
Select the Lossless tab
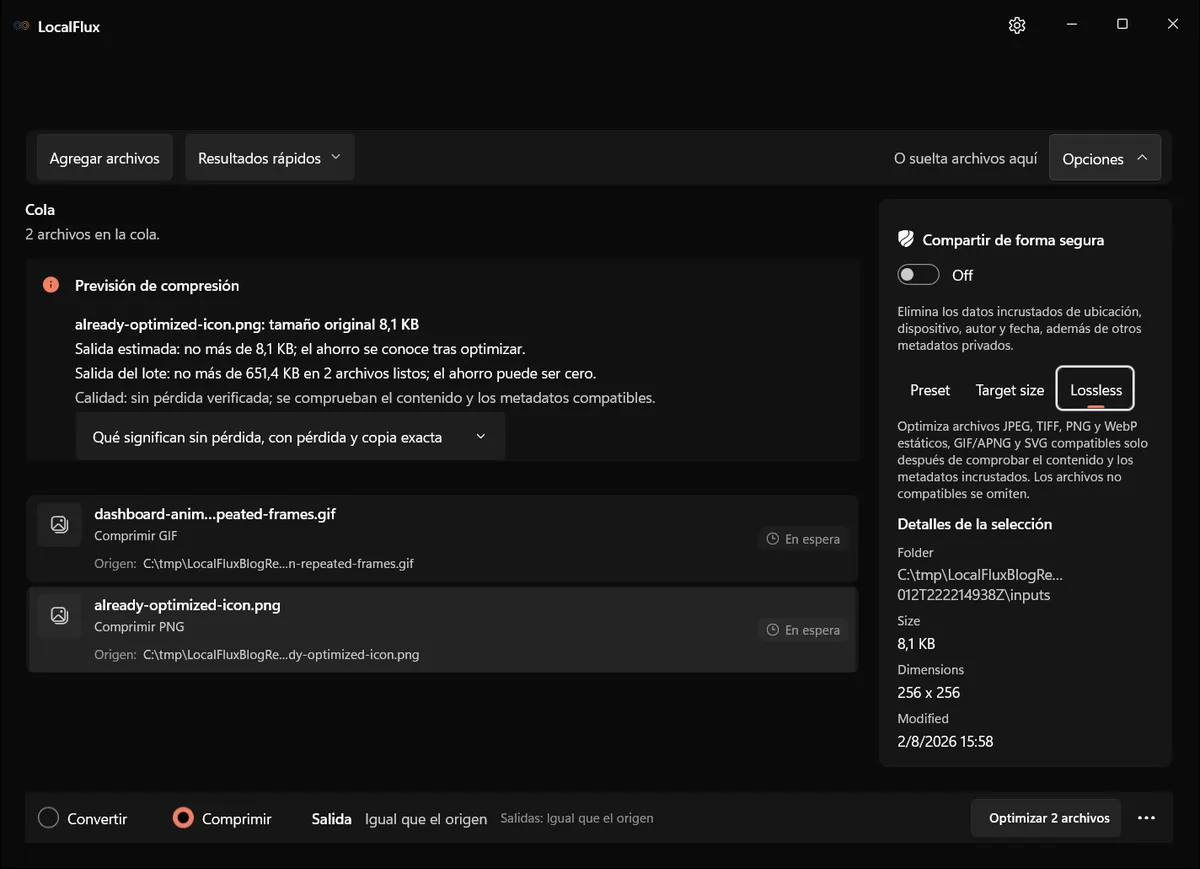pyautogui.click(x=1096, y=389)
